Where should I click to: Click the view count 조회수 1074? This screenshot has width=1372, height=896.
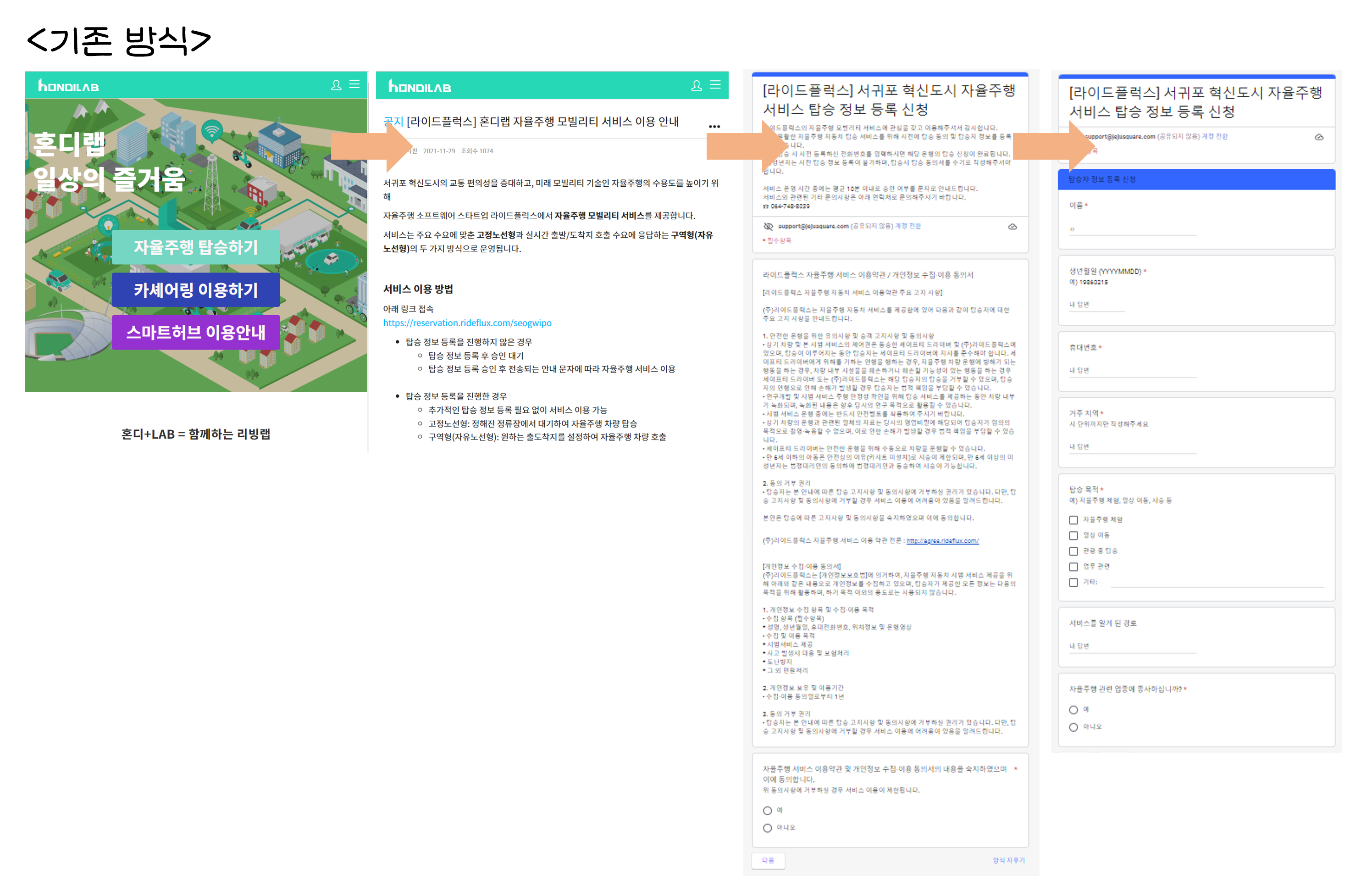[x=477, y=151]
